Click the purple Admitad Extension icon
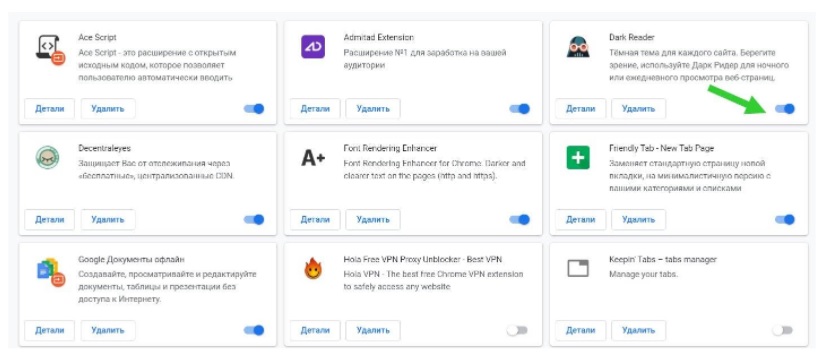822x361 pixels. pos(313,47)
